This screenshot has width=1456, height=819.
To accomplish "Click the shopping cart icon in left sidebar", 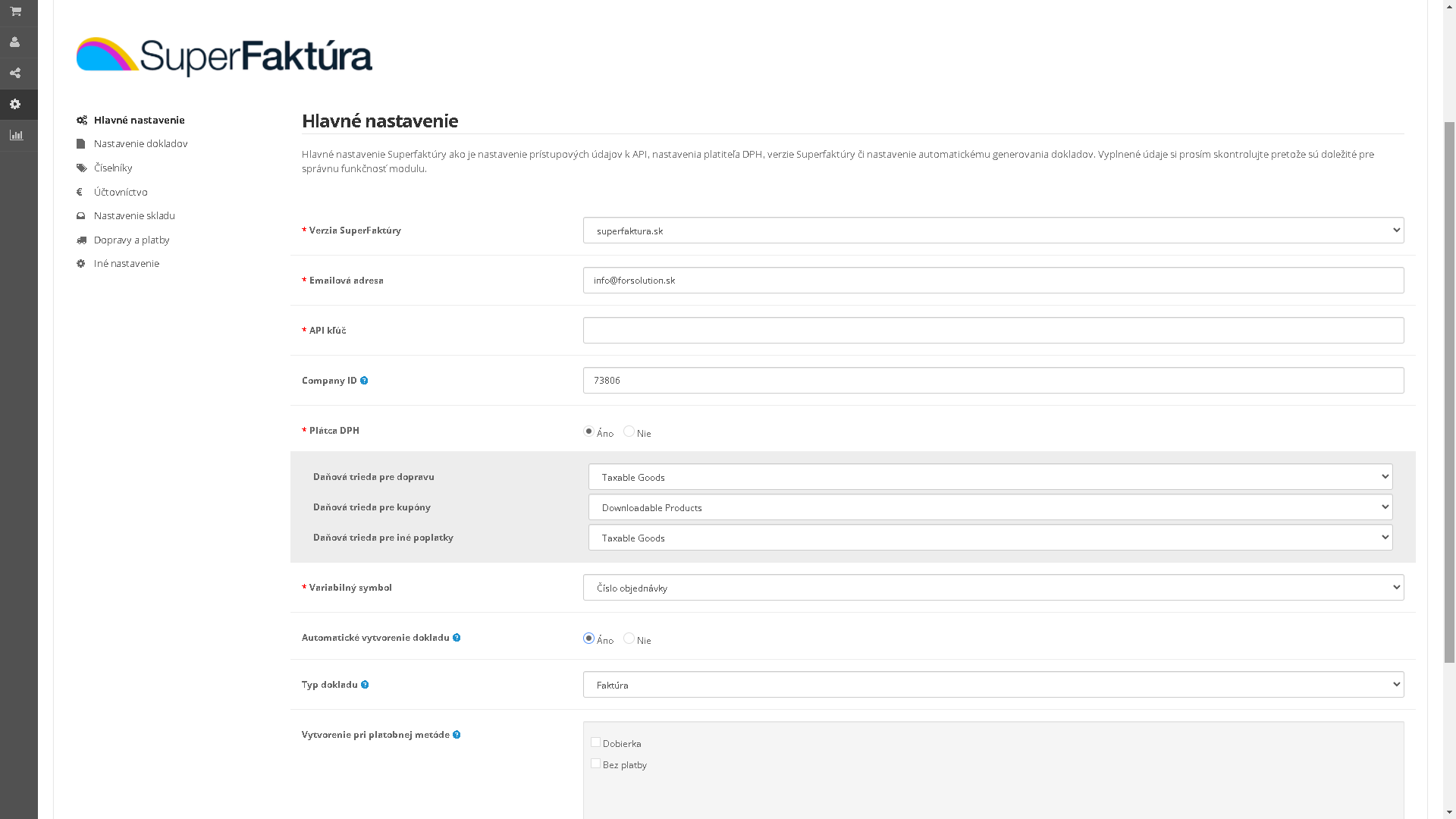I will pos(15,11).
